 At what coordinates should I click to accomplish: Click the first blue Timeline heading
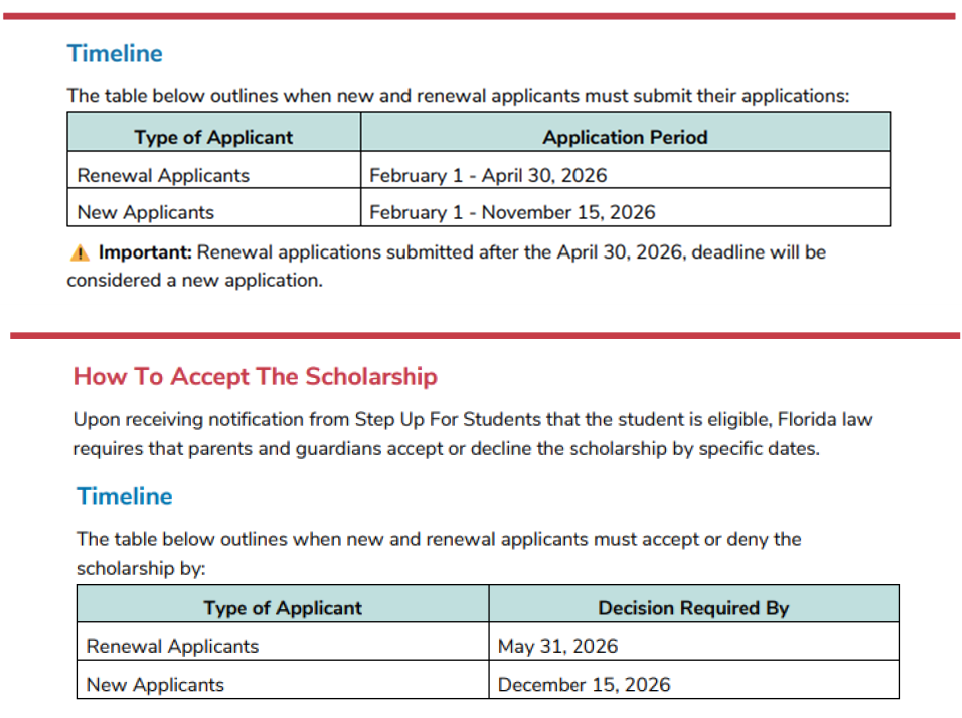coord(114,54)
